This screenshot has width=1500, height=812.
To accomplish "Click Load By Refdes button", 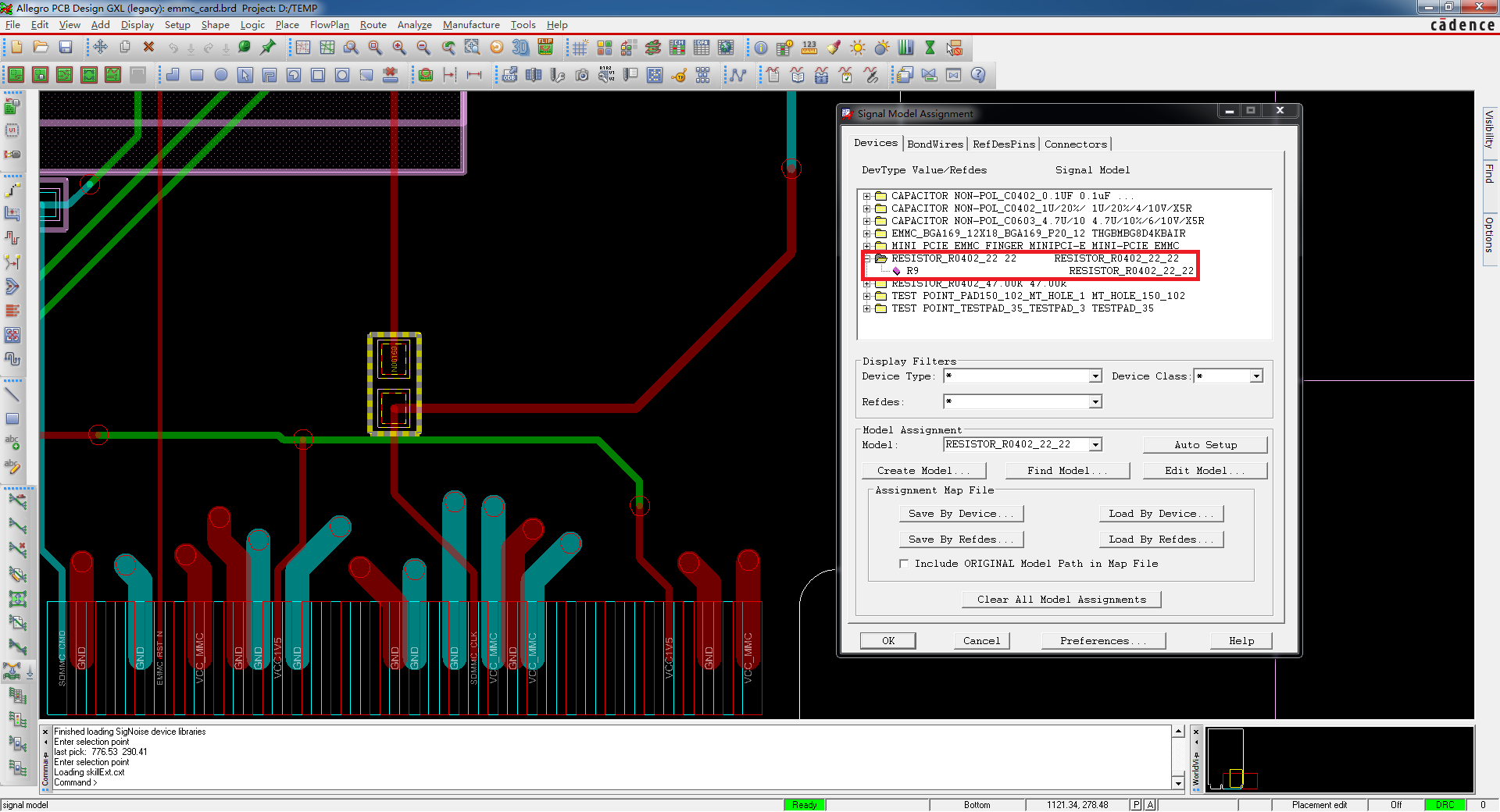I will tap(1161, 540).
